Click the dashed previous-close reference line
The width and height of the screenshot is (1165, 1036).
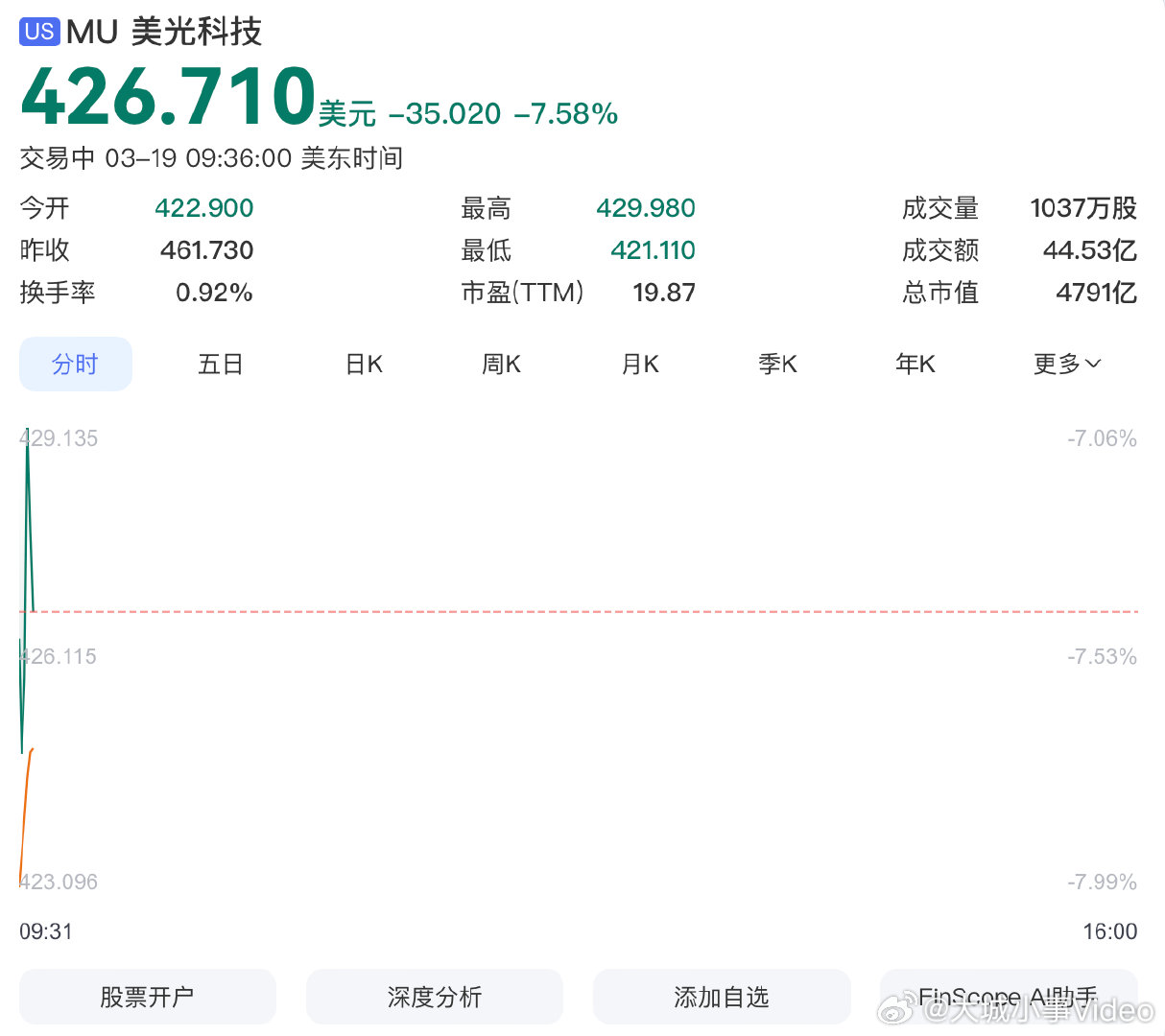(576, 609)
